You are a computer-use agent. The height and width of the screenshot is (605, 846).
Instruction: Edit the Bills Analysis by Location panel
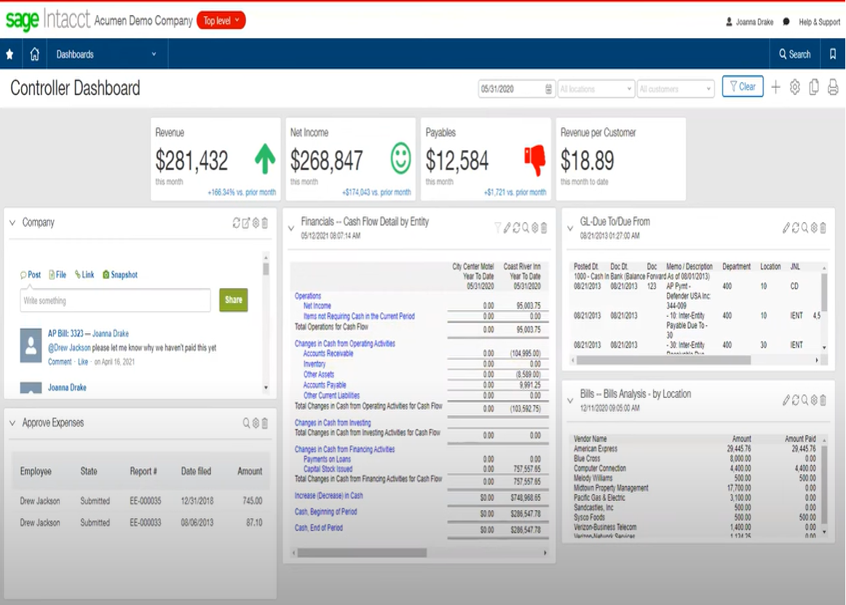tap(786, 400)
